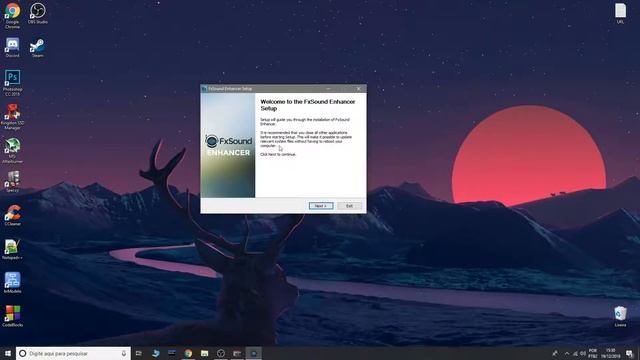Open Google Chrome desktop shortcut
Image resolution: width=640 pixels, height=360 pixels.
click(12, 16)
